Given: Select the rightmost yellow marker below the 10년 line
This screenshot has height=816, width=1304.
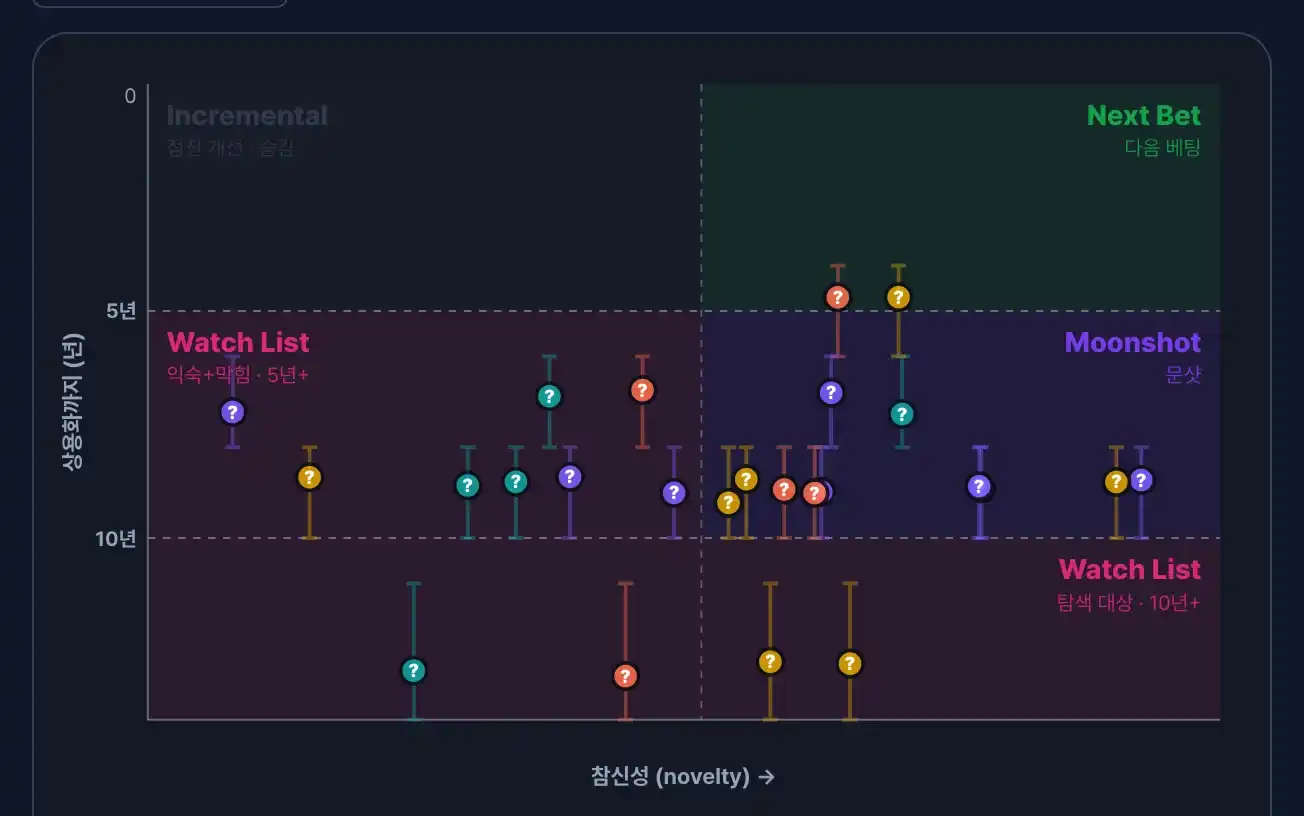Looking at the screenshot, I should (x=849, y=663).
